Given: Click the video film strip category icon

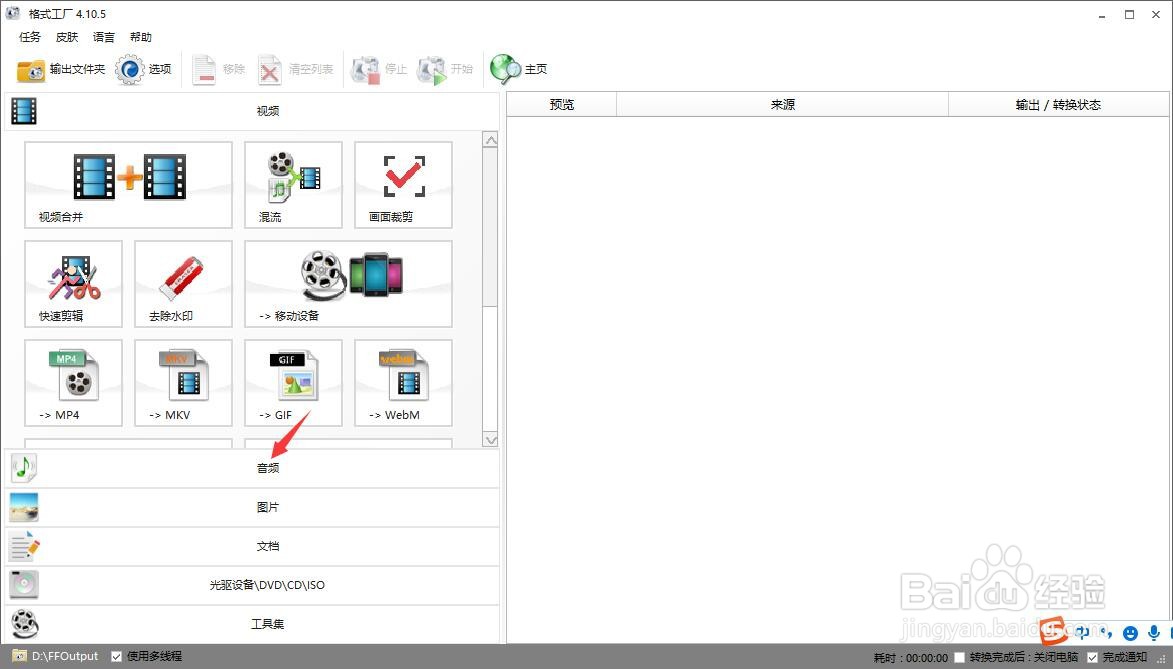Looking at the screenshot, I should tap(24, 111).
